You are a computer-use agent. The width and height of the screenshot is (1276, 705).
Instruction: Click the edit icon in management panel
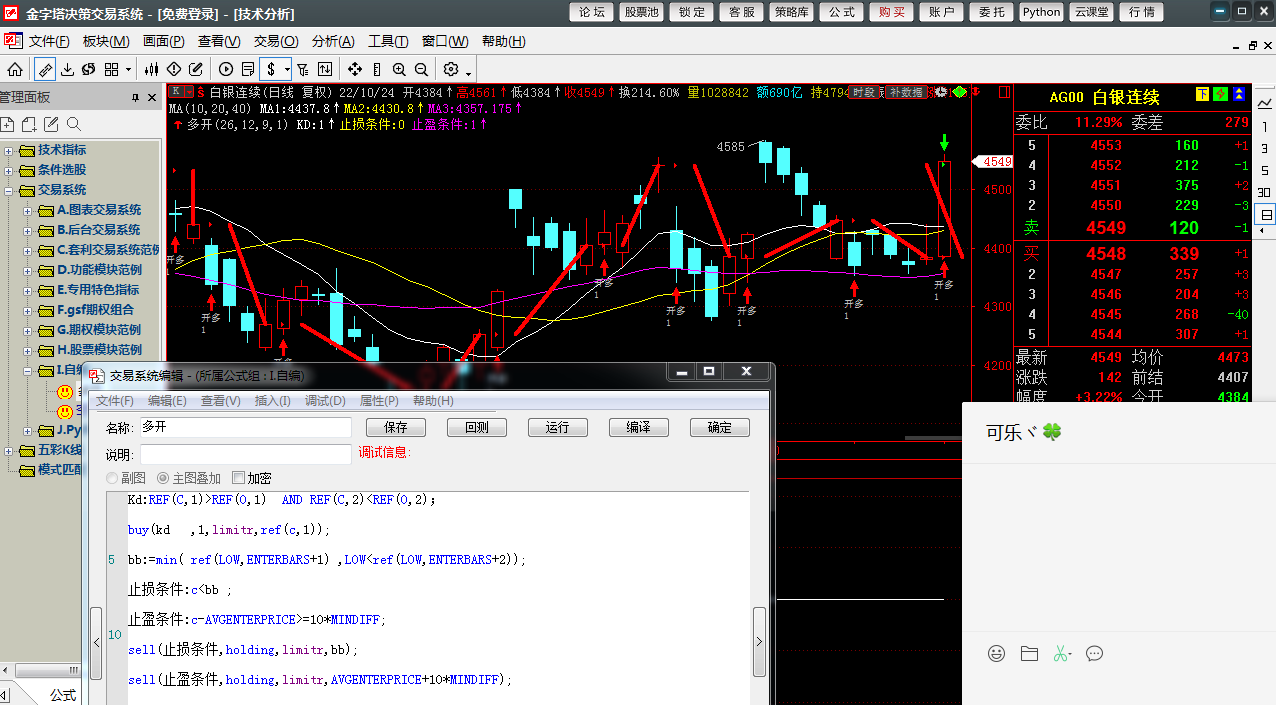51,124
